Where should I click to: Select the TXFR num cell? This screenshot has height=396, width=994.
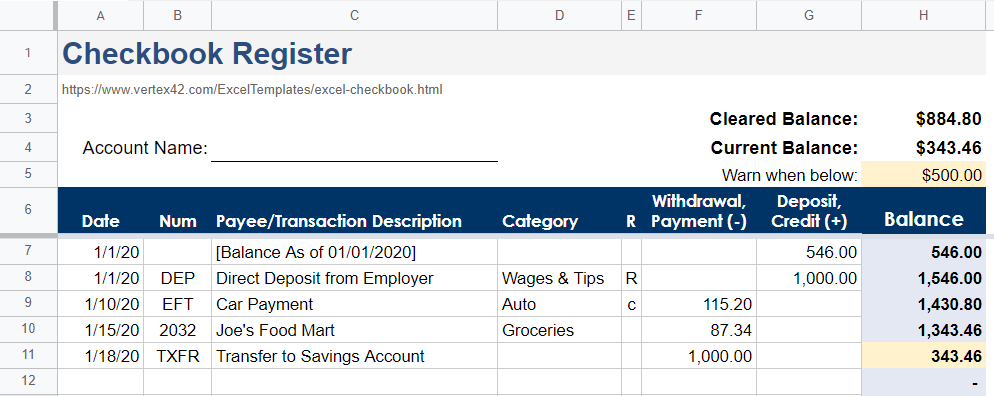pos(178,356)
